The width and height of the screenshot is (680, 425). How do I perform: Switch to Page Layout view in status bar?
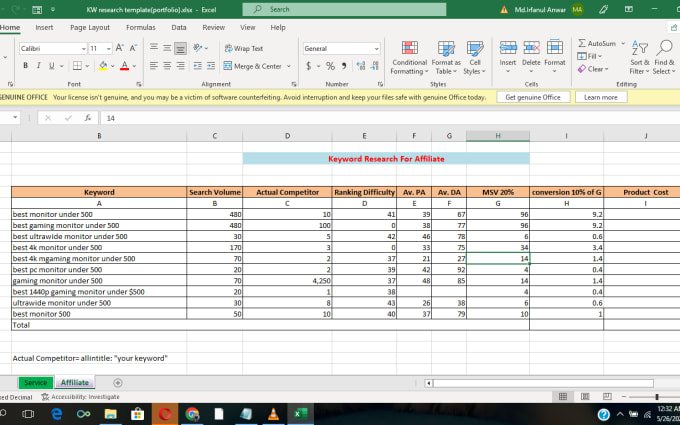coord(585,396)
